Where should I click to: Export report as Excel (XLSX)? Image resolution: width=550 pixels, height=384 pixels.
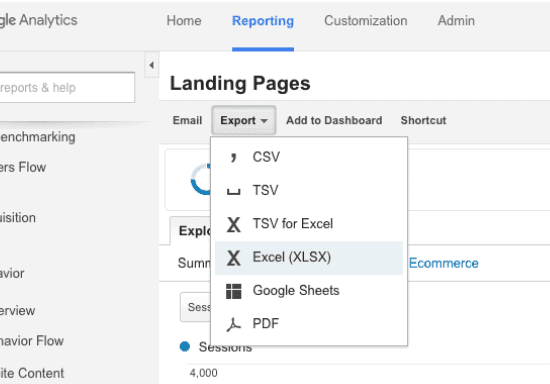pyautogui.click(x=309, y=257)
